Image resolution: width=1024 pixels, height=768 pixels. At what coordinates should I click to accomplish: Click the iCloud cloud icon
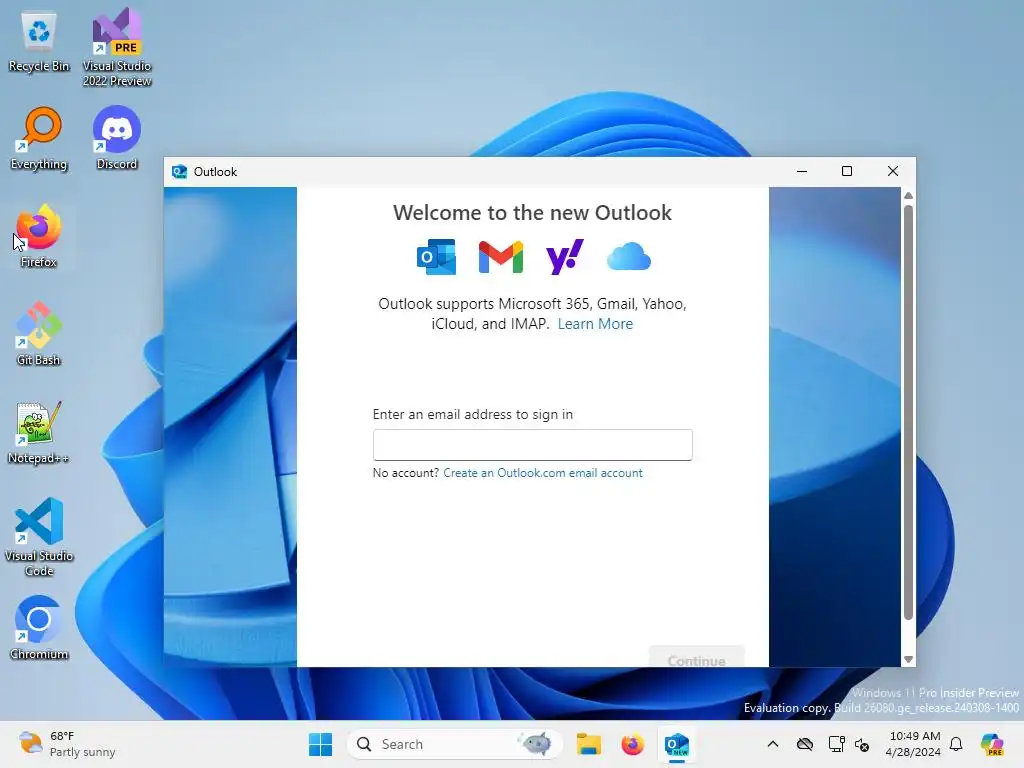(x=628, y=257)
